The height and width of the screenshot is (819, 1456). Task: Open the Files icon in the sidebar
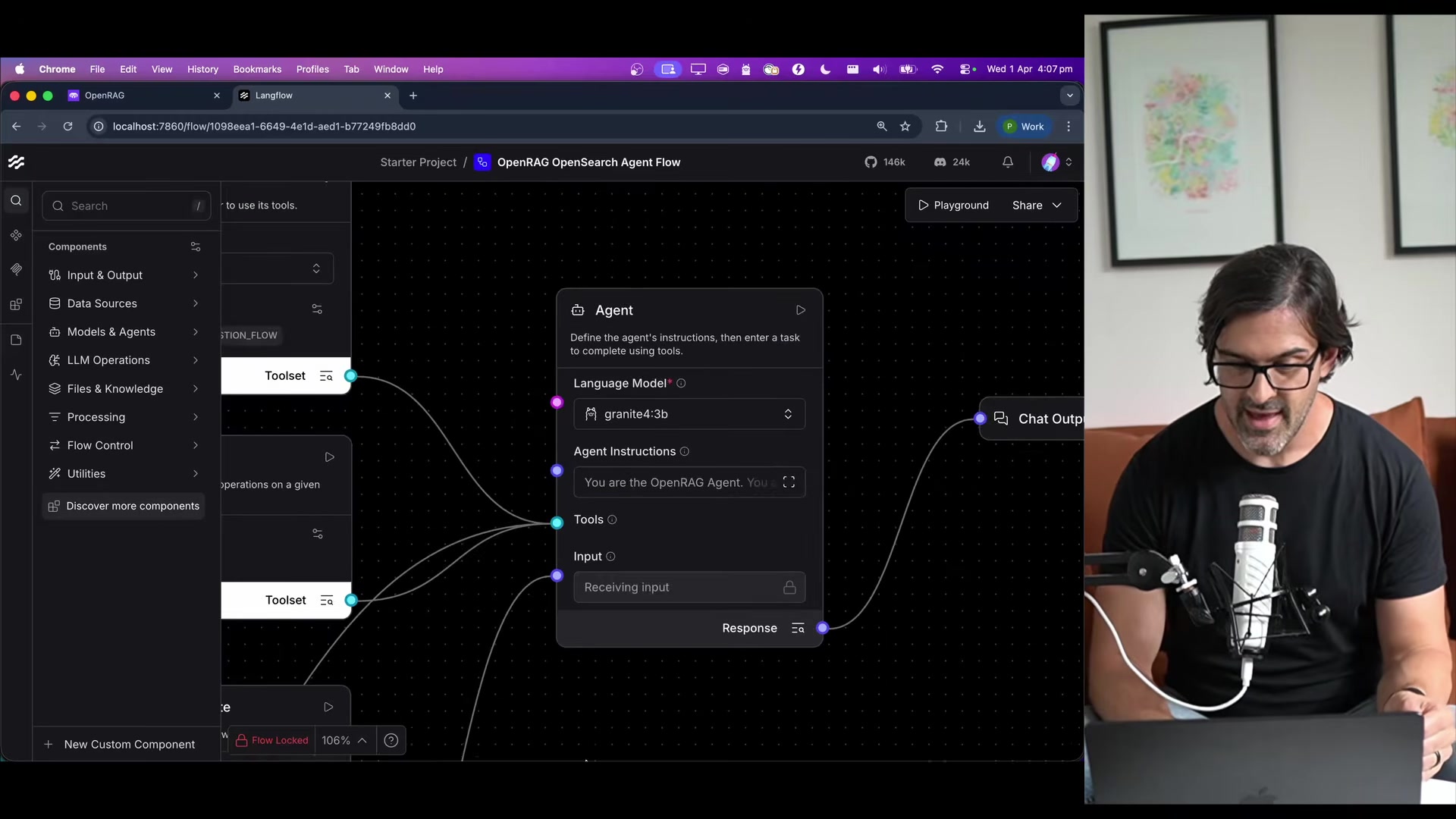coord(16,340)
